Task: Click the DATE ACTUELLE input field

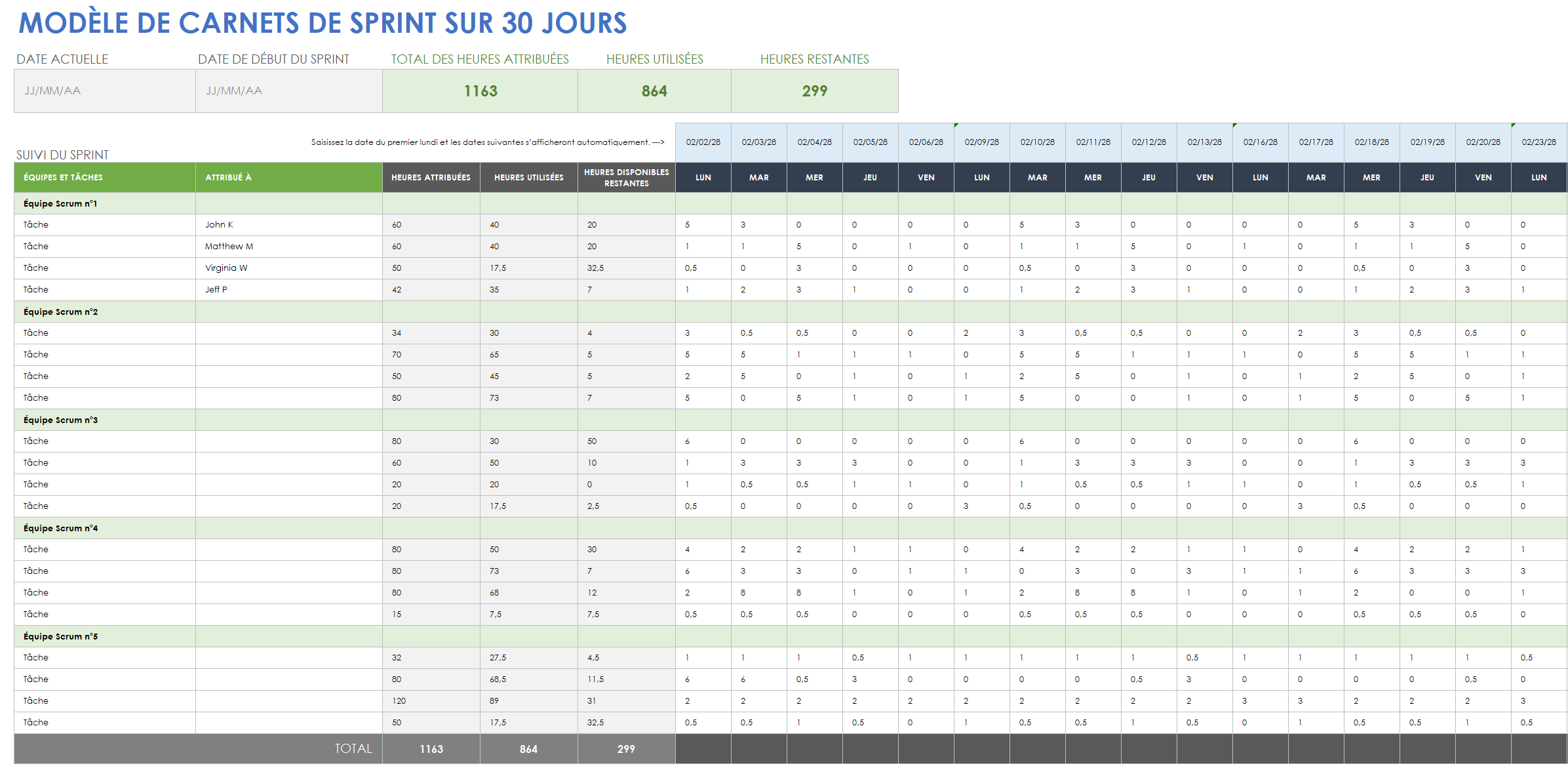Action: click(105, 91)
